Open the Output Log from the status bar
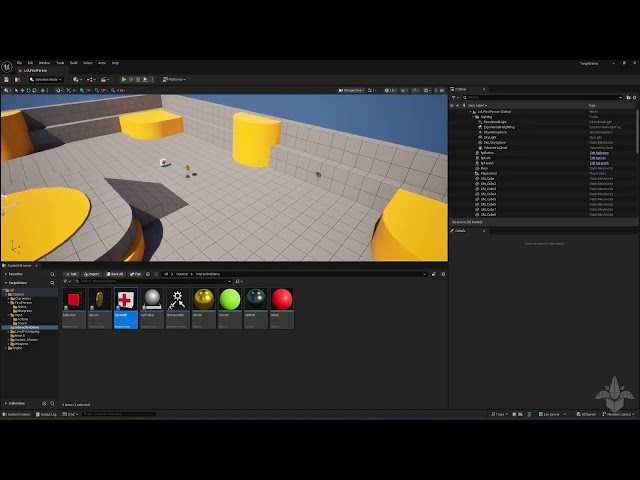640x480 pixels. (46, 414)
